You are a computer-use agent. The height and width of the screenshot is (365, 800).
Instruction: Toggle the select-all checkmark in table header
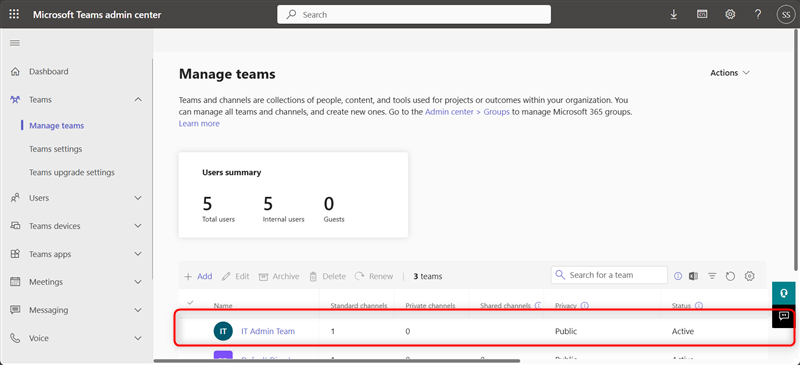click(x=191, y=302)
